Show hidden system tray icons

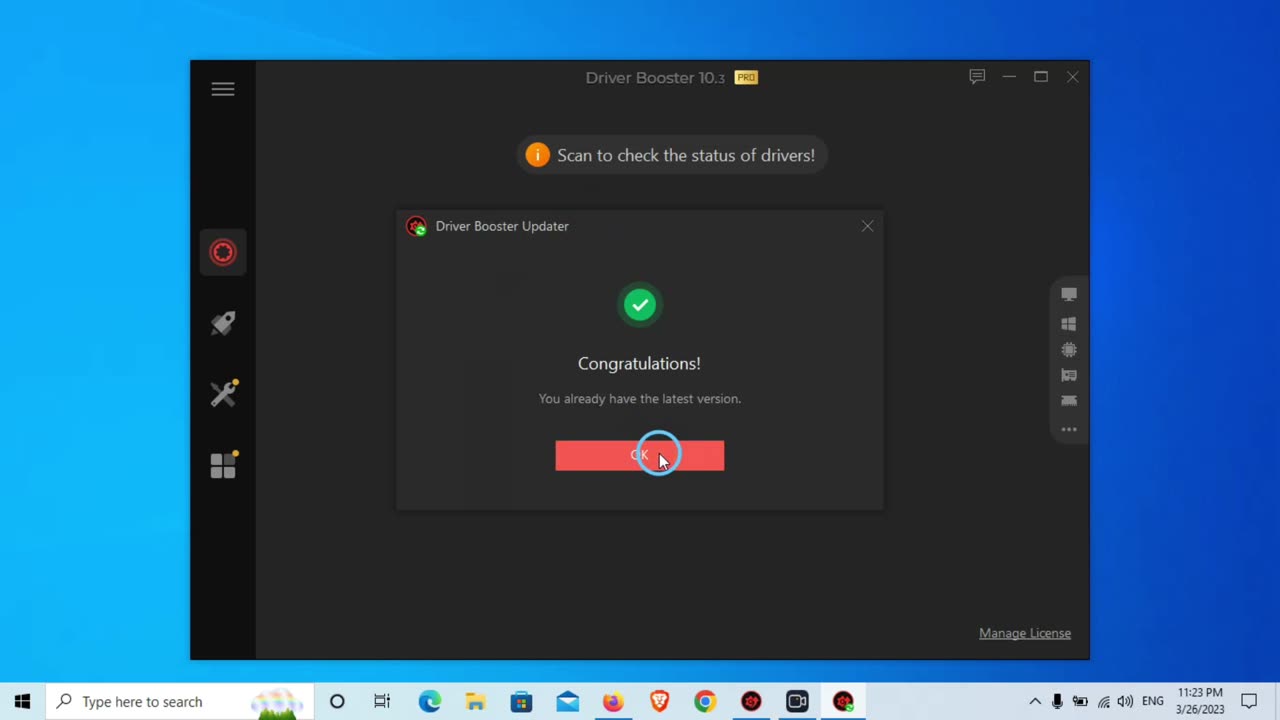(1035, 701)
